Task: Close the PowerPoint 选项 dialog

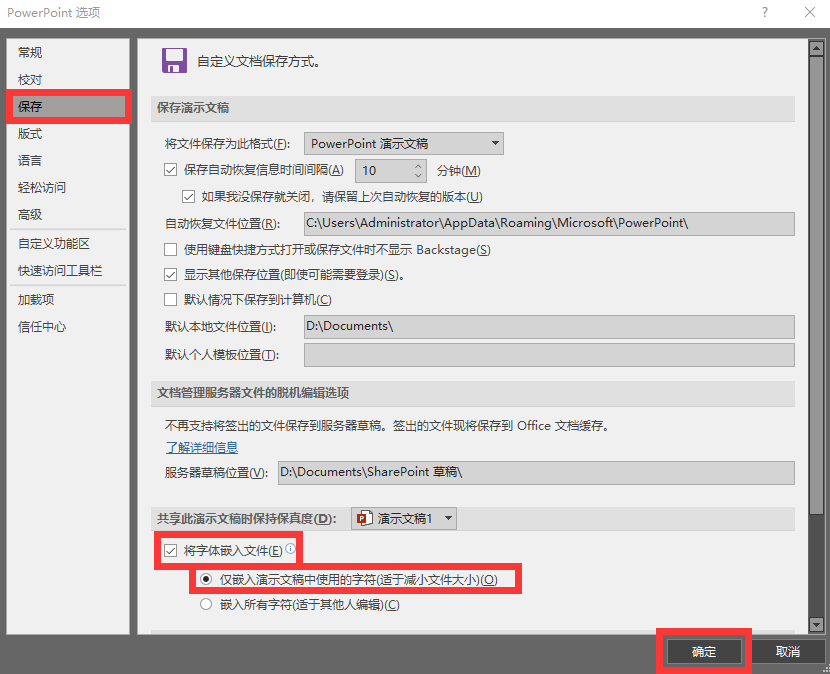Action: click(x=809, y=12)
